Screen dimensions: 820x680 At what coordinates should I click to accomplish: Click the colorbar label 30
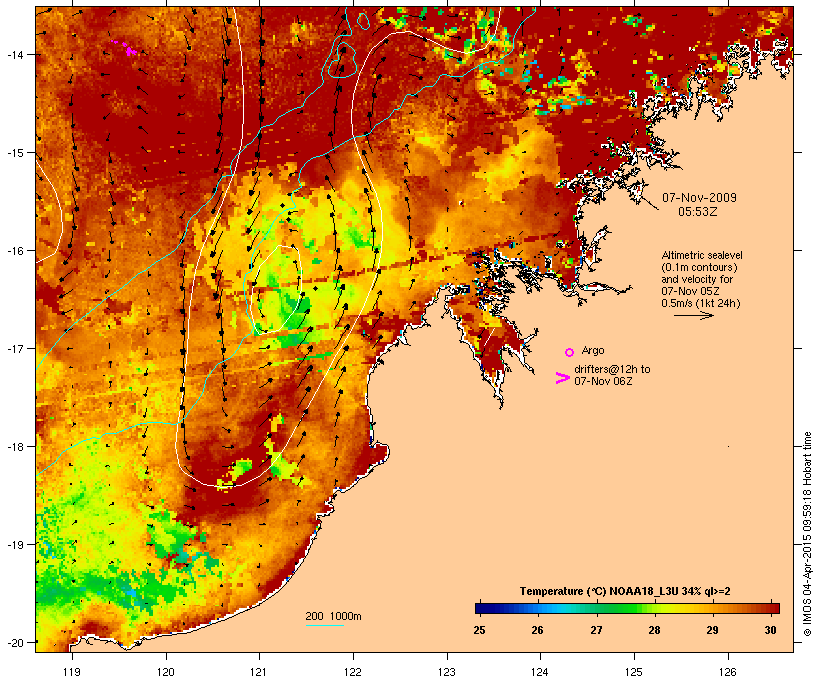point(770,630)
